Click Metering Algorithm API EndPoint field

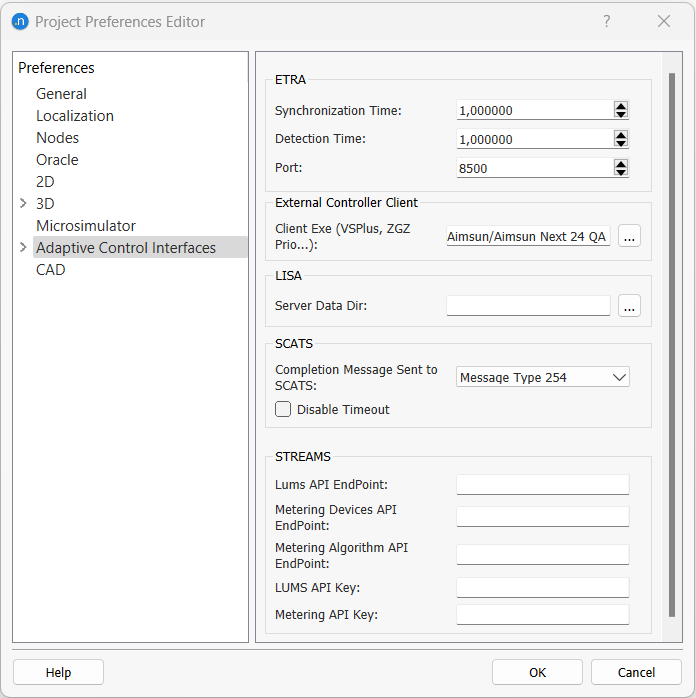pos(542,554)
